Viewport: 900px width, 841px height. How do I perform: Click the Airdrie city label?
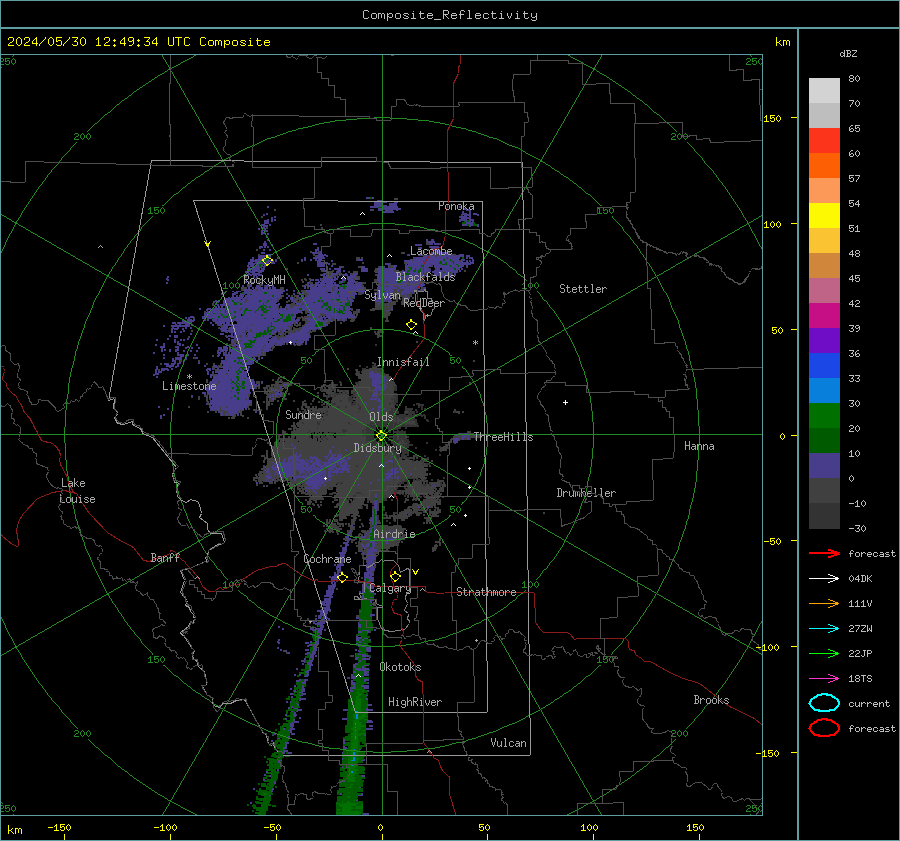coord(394,534)
